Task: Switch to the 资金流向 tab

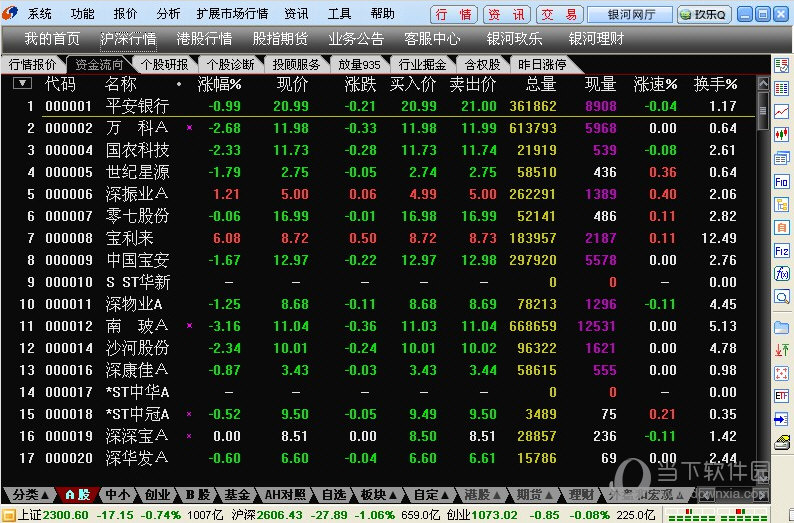Action: coord(100,64)
